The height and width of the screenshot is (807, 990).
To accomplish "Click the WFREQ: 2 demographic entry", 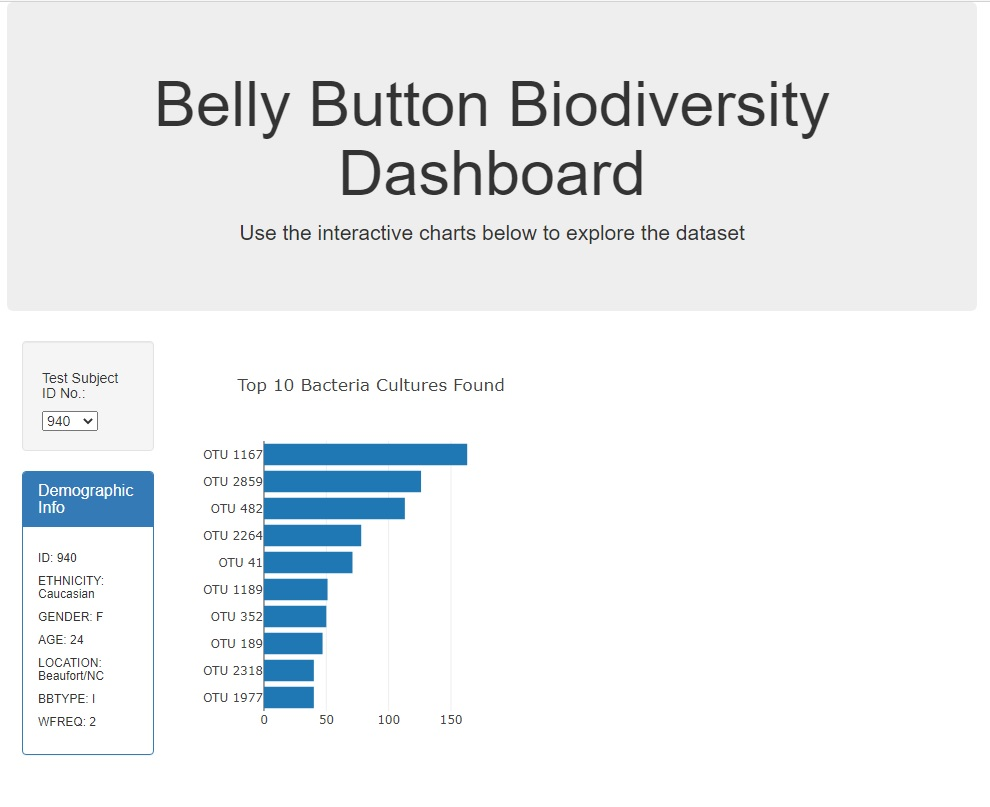I will coord(66,721).
